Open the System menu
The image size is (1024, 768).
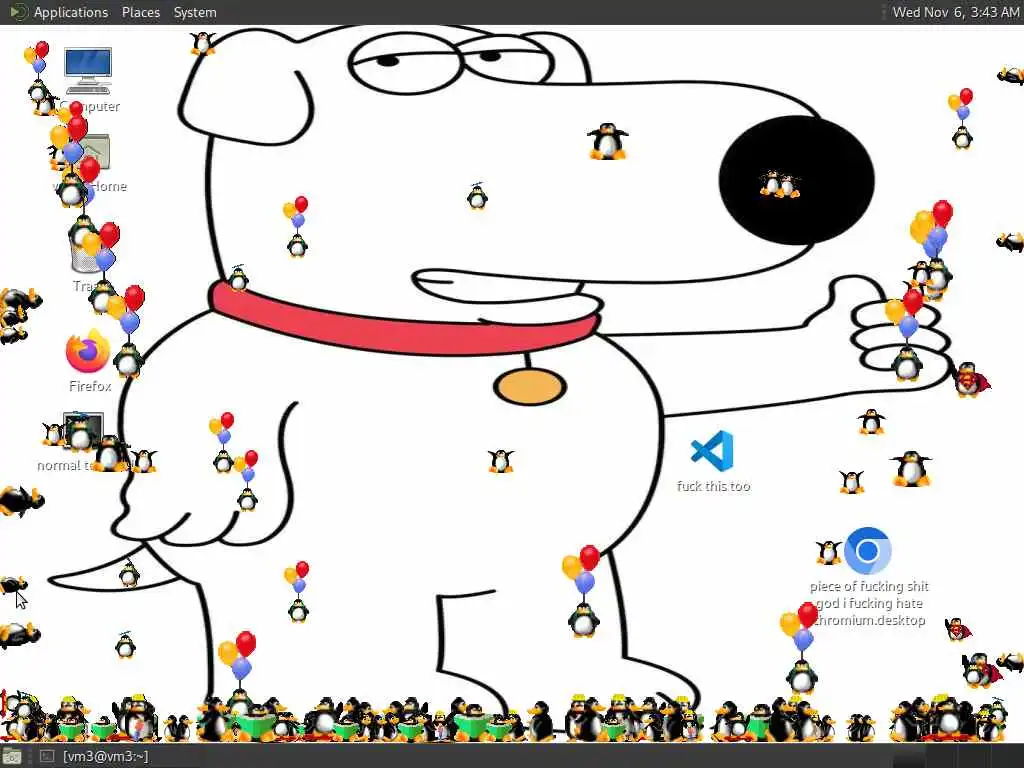(x=195, y=12)
